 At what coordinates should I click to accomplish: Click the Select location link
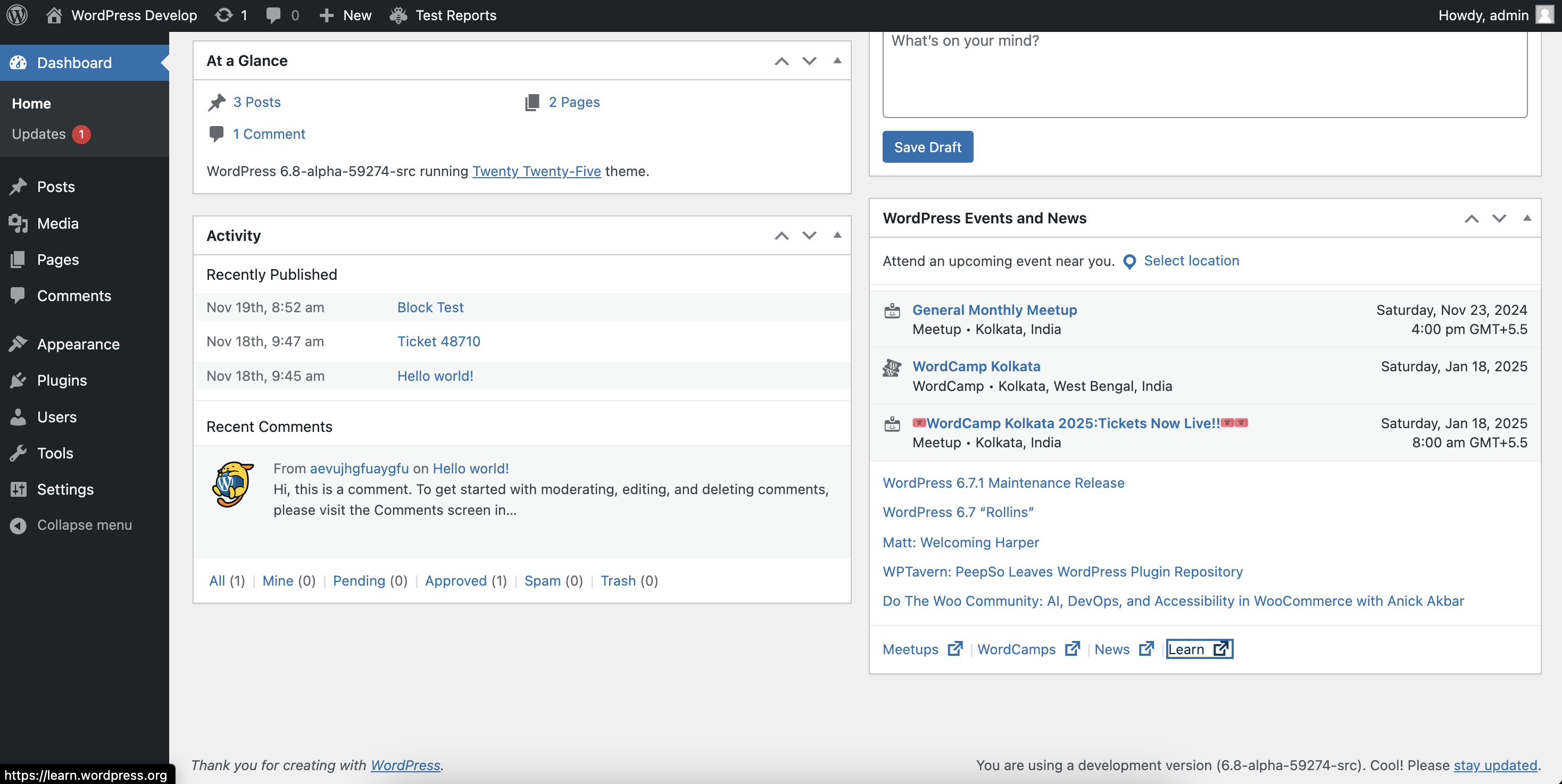point(1192,261)
